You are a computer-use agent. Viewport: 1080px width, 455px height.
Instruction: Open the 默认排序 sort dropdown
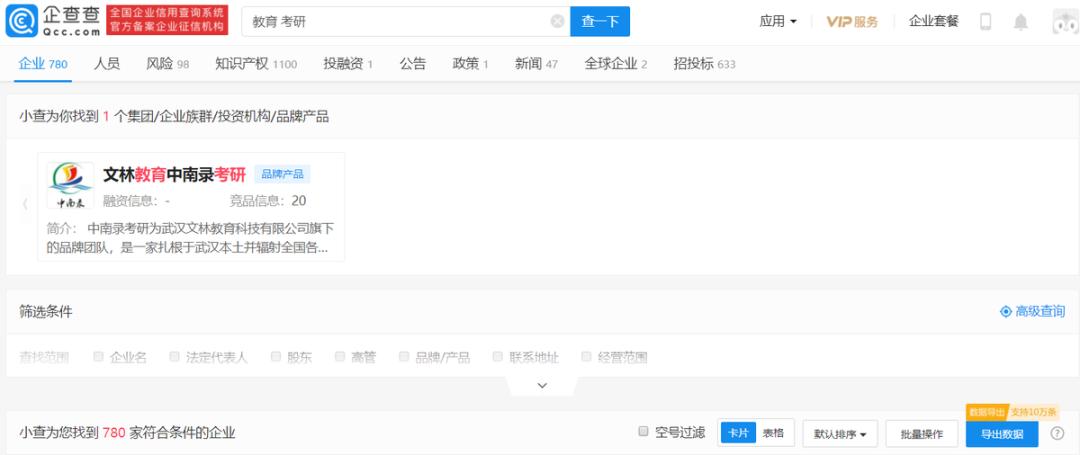840,433
